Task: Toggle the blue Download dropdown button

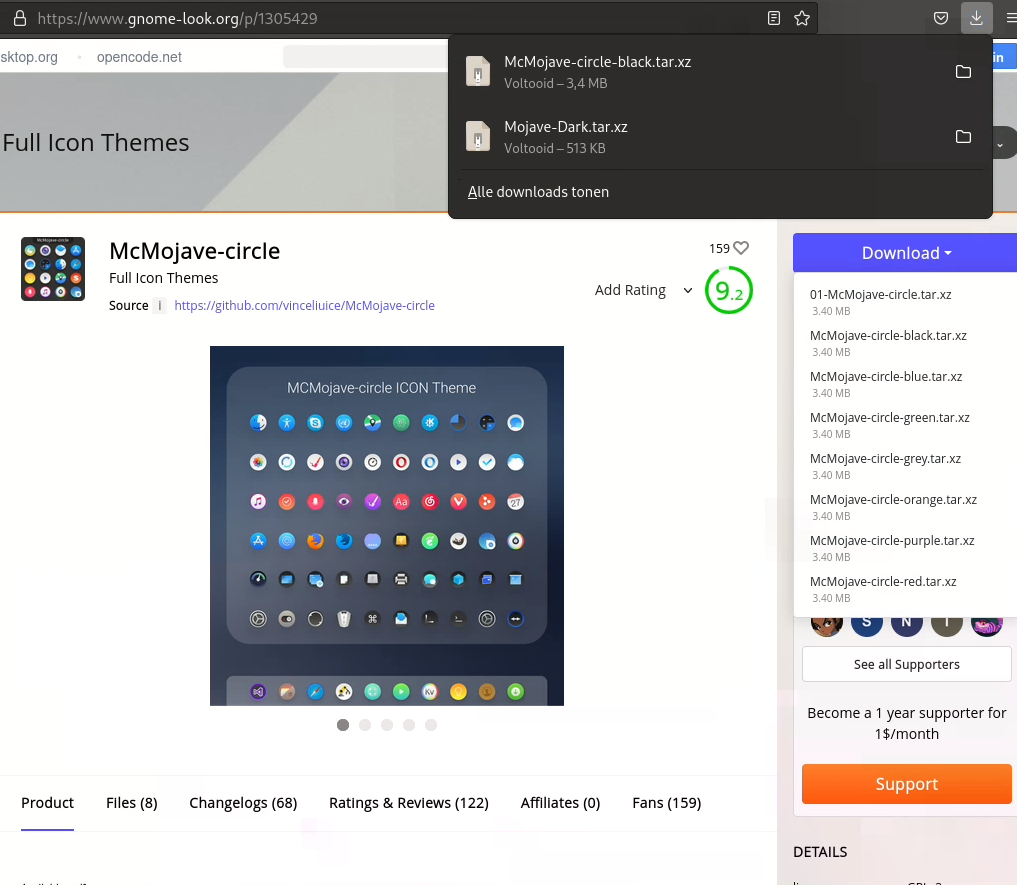Action: pyautogui.click(x=905, y=253)
